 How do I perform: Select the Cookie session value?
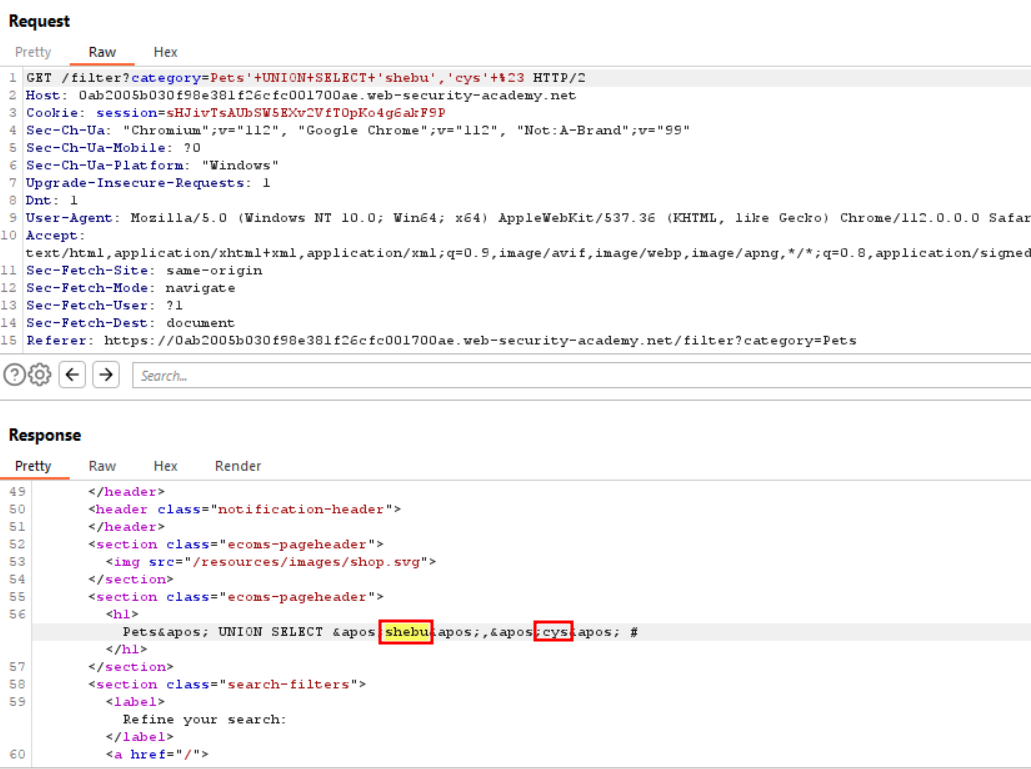coord(306,113)
